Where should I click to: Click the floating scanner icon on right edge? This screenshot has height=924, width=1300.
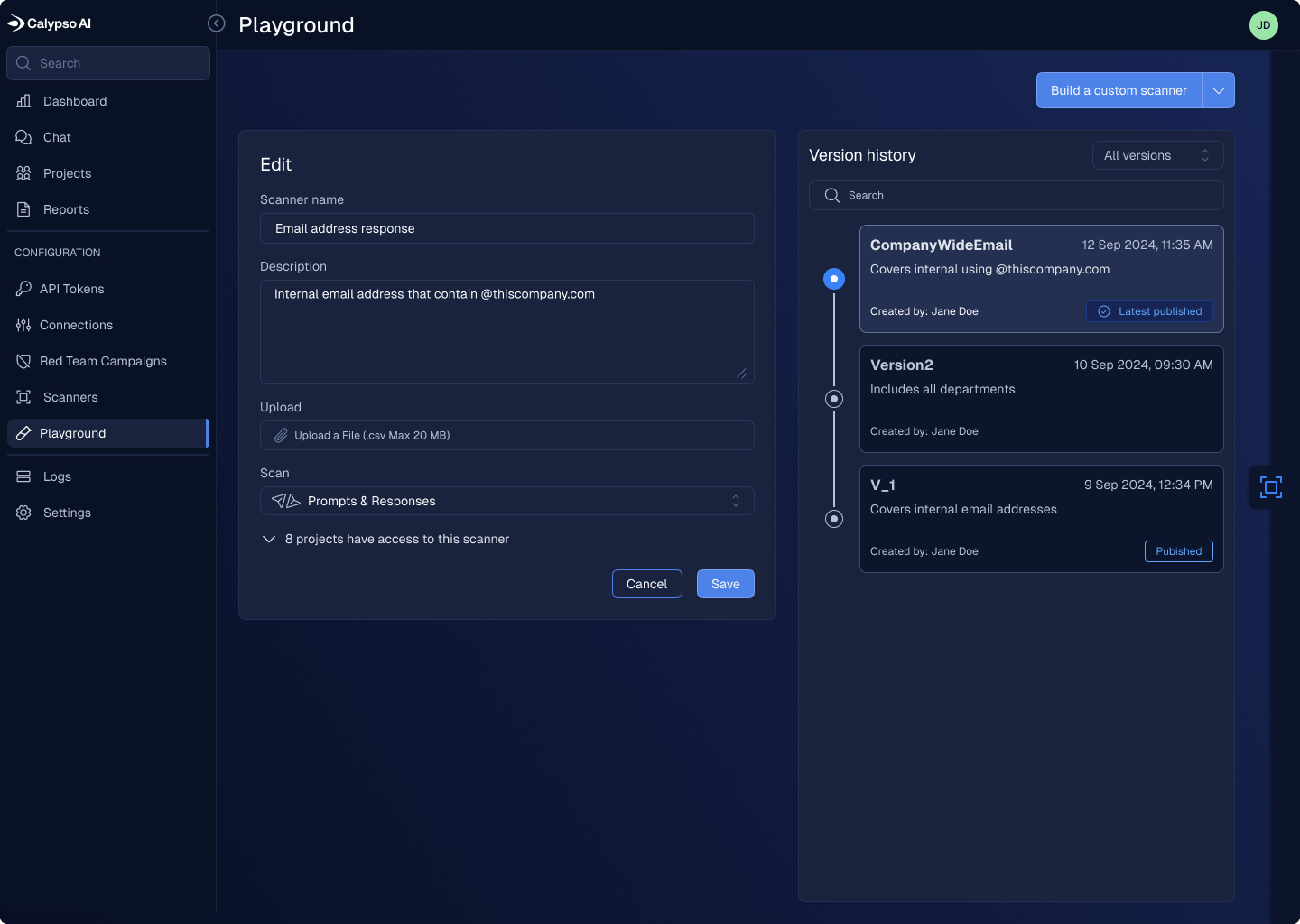pos(1270,487)
